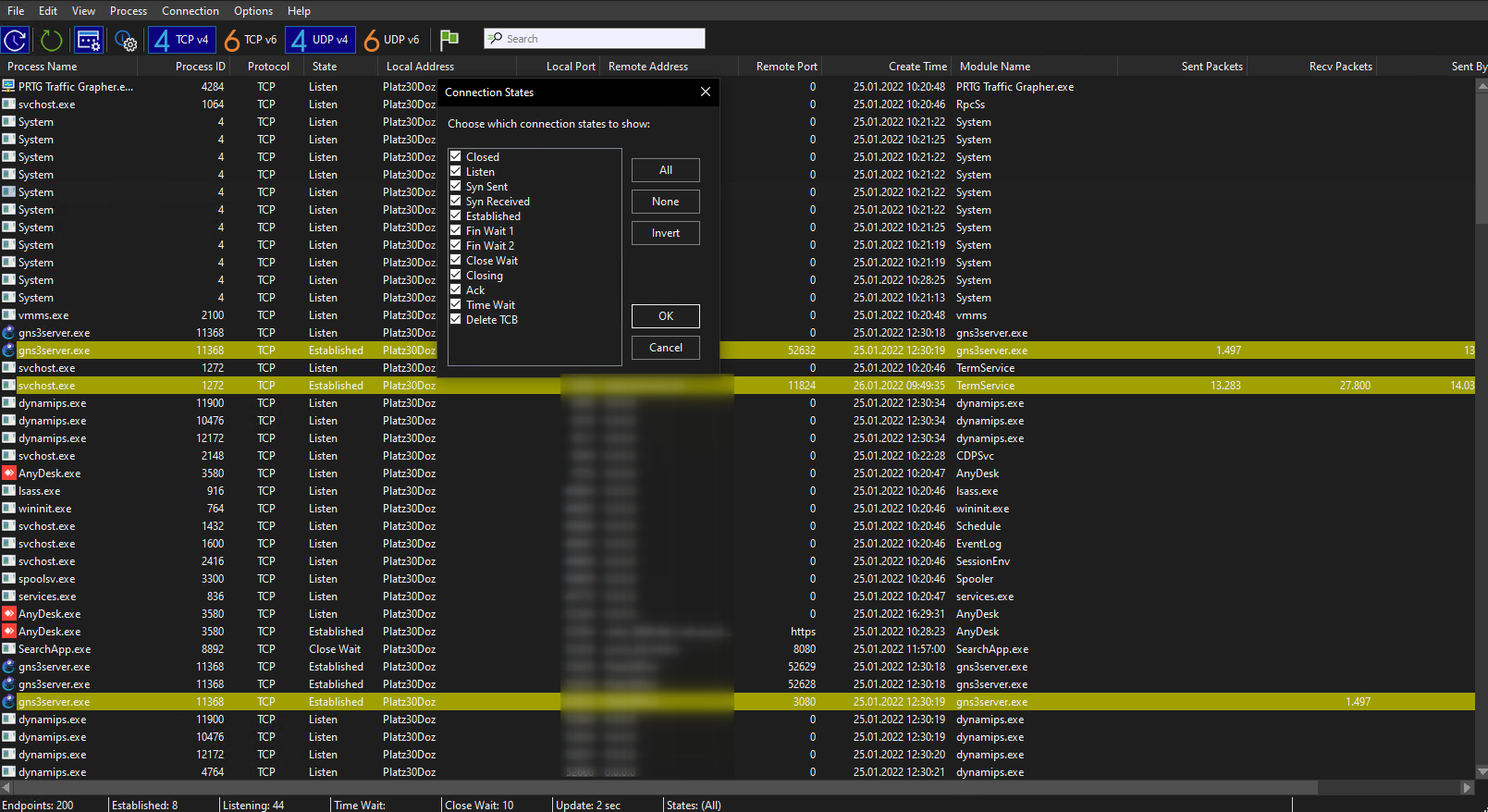The height and width of the screenshot is (812, 1488).
Task: Toggle the Established checkbox in dialog
Action: [455, 215]
